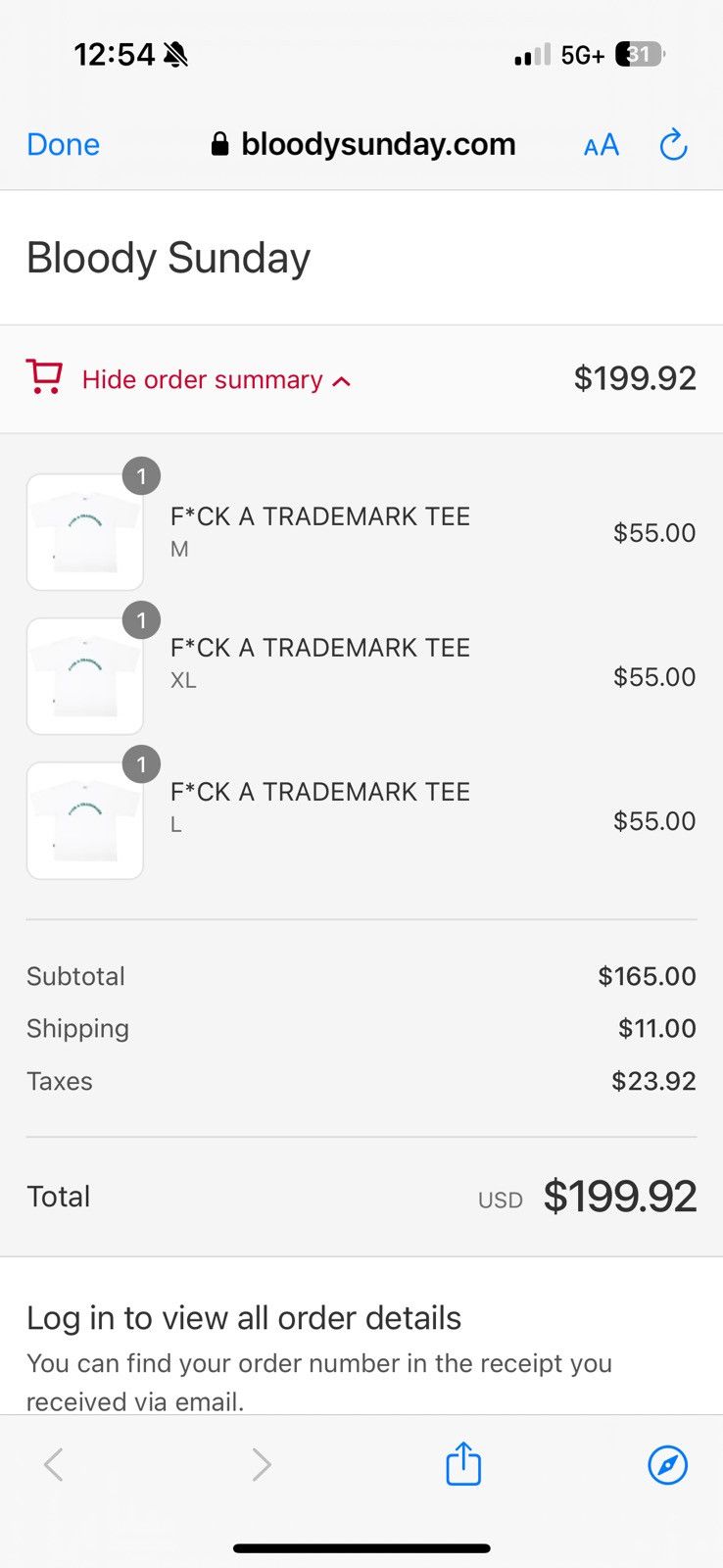Go back with the left arrow
The image size is (723, 1568).
[54, 1465]
